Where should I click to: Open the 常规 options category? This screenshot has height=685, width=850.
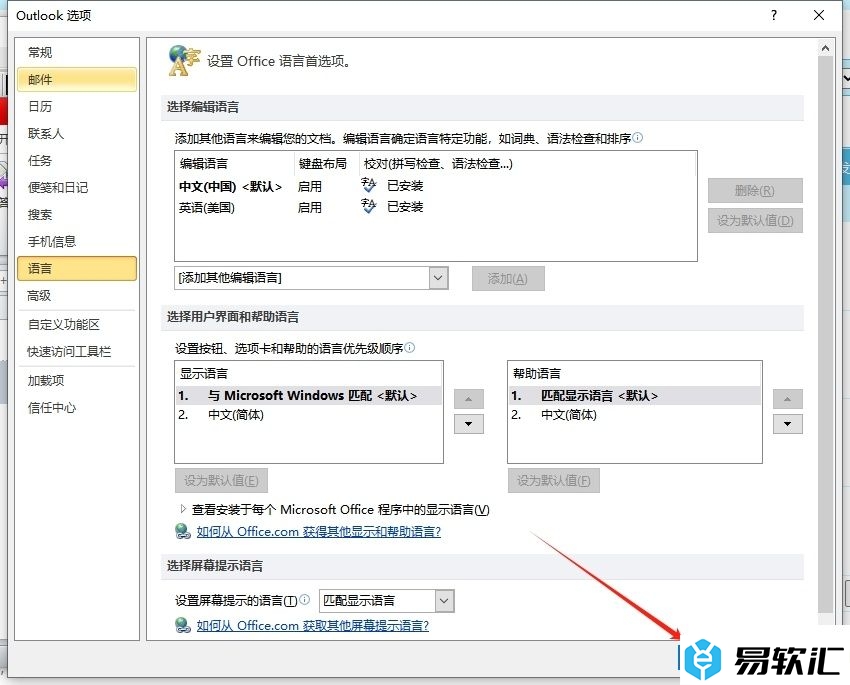click(x=76, y=53)
